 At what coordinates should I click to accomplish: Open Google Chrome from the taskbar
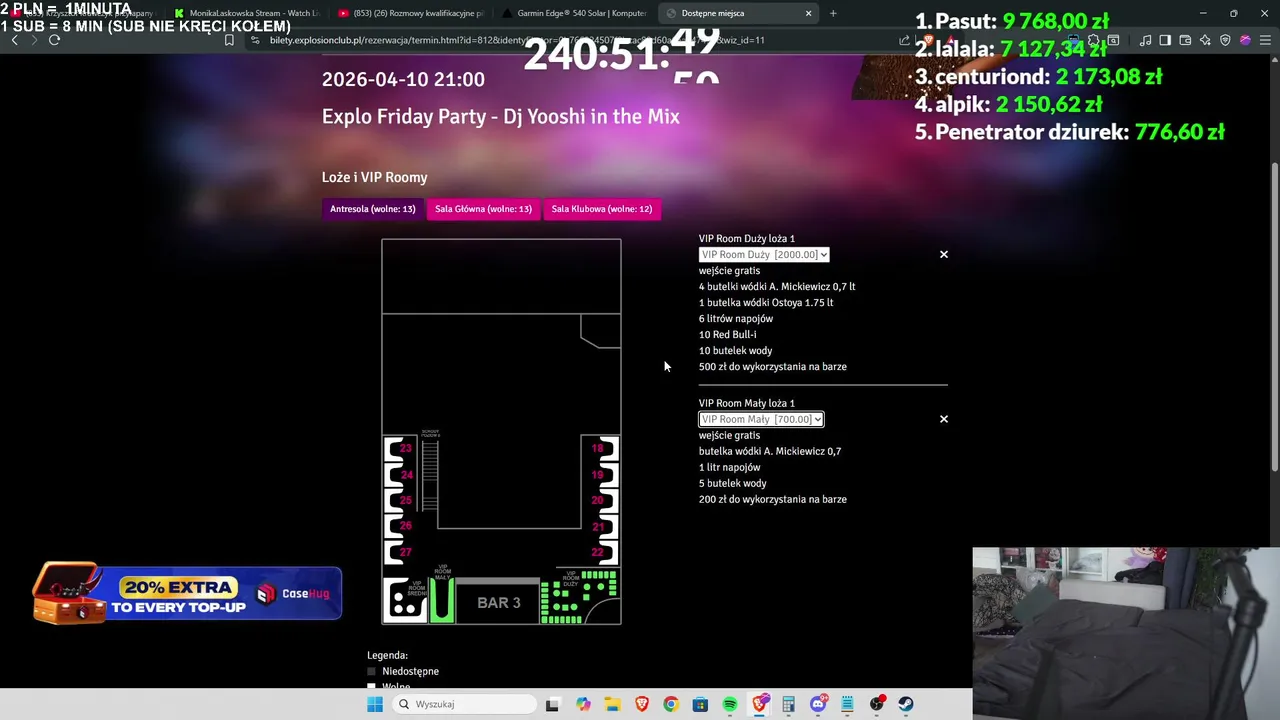click(671, 704)
